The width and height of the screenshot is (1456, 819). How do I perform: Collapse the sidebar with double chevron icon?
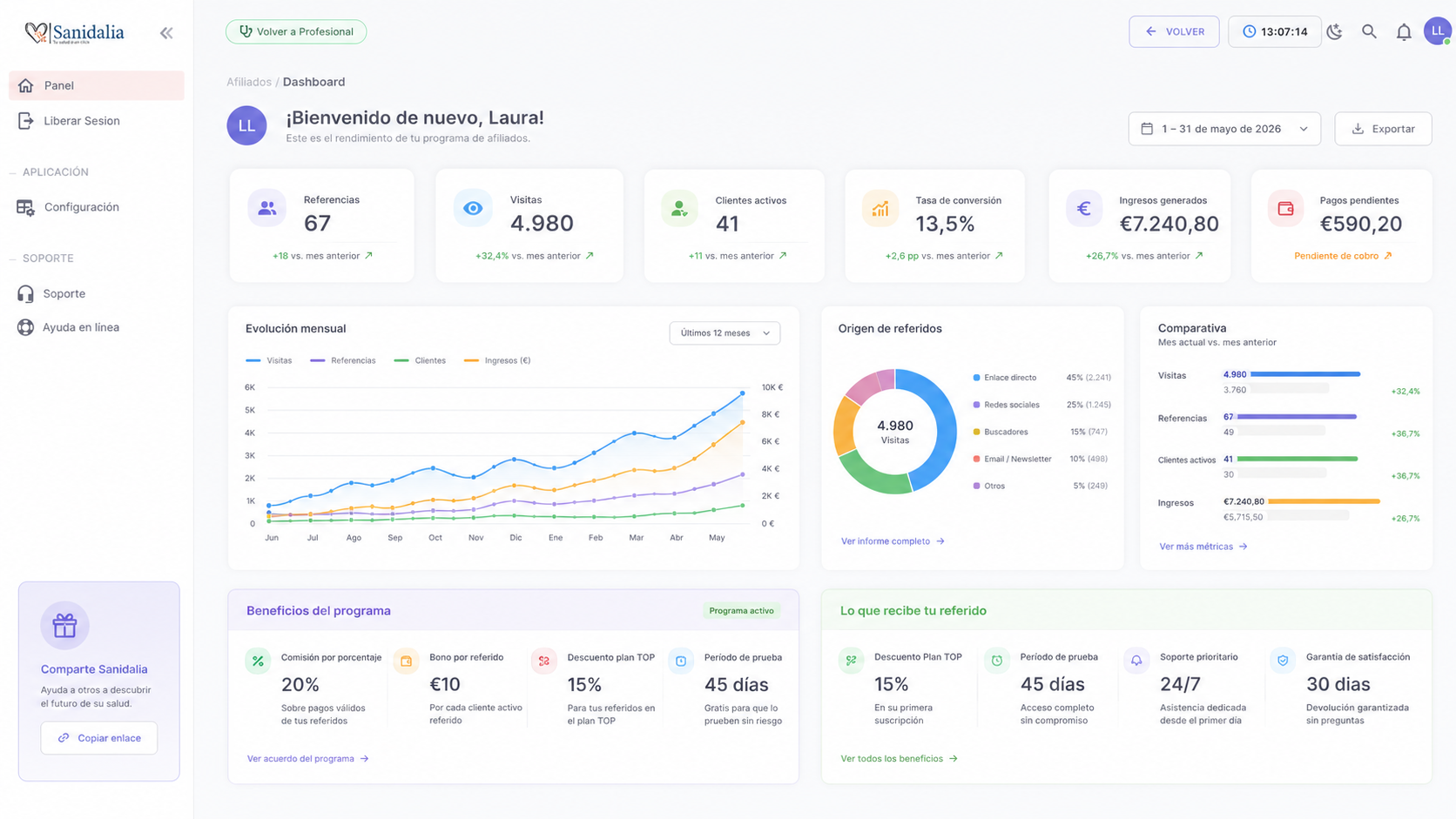[166, 33]
